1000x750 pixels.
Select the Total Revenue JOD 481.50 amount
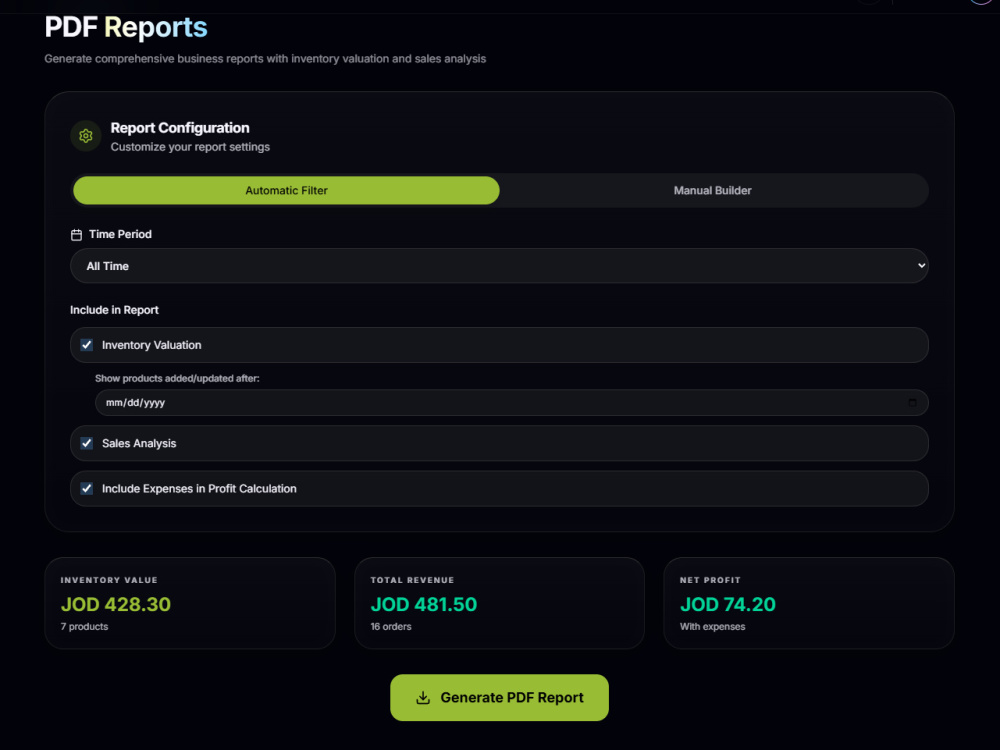click(x=423, y=604)
